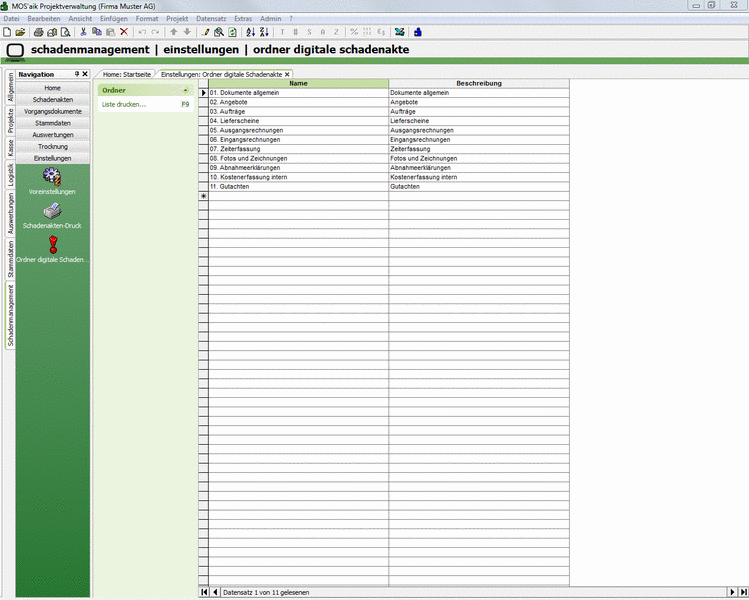Screen dimensions: 749x600
Task: Click the Move up arrow icon
Action: (x=174, y=32)
